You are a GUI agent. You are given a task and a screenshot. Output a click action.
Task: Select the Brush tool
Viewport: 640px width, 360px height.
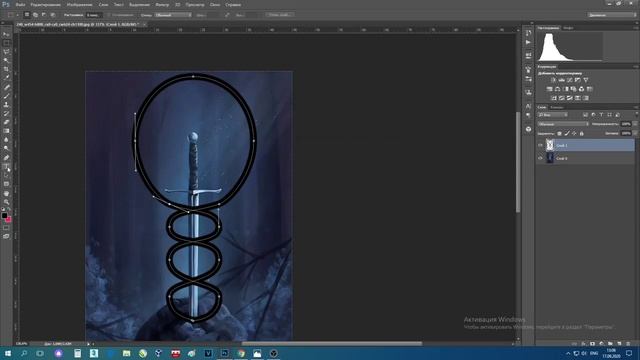coord(6,96)
